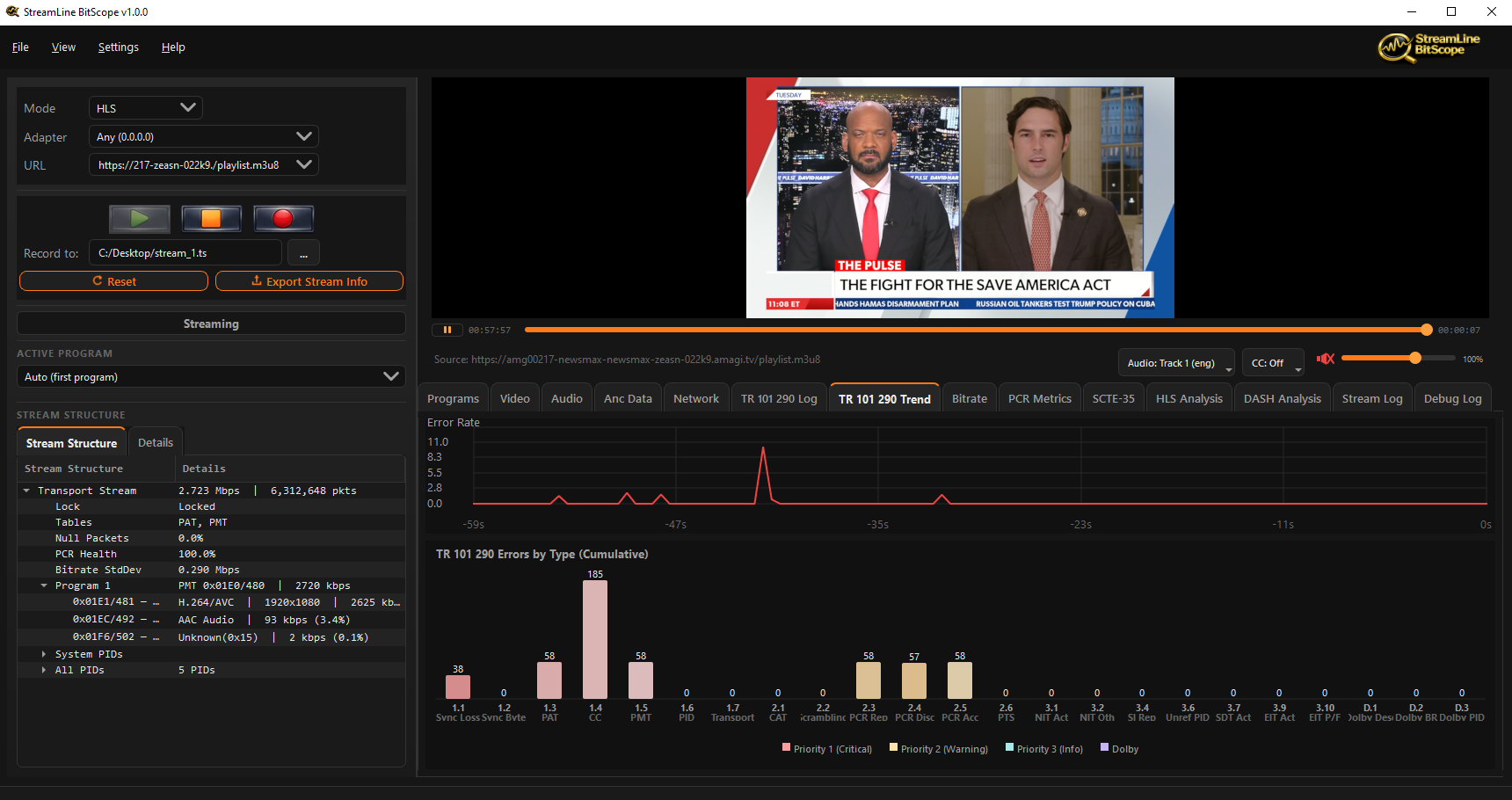Click the browse button for record path
The height and width of the screenshot is (800, 1512).
(x=303, y=253)
